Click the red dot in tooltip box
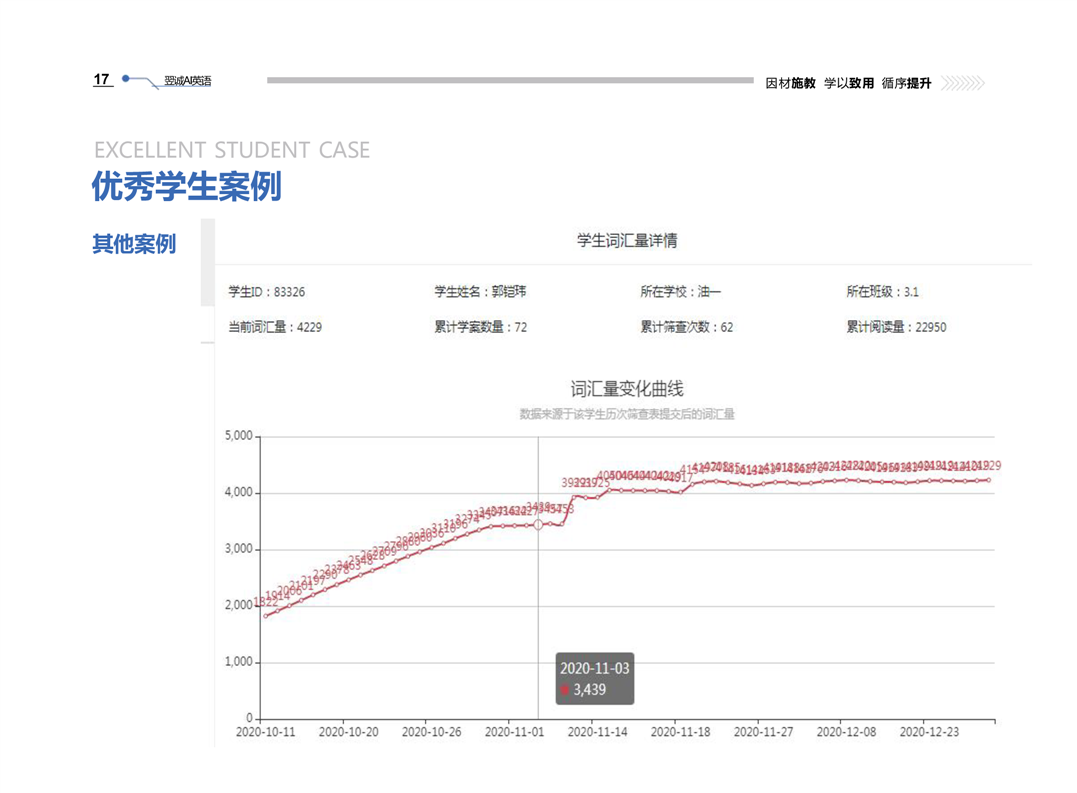The height and width of the screenshot is (793, 1077). pyautogui.click(x=566, y=690)
